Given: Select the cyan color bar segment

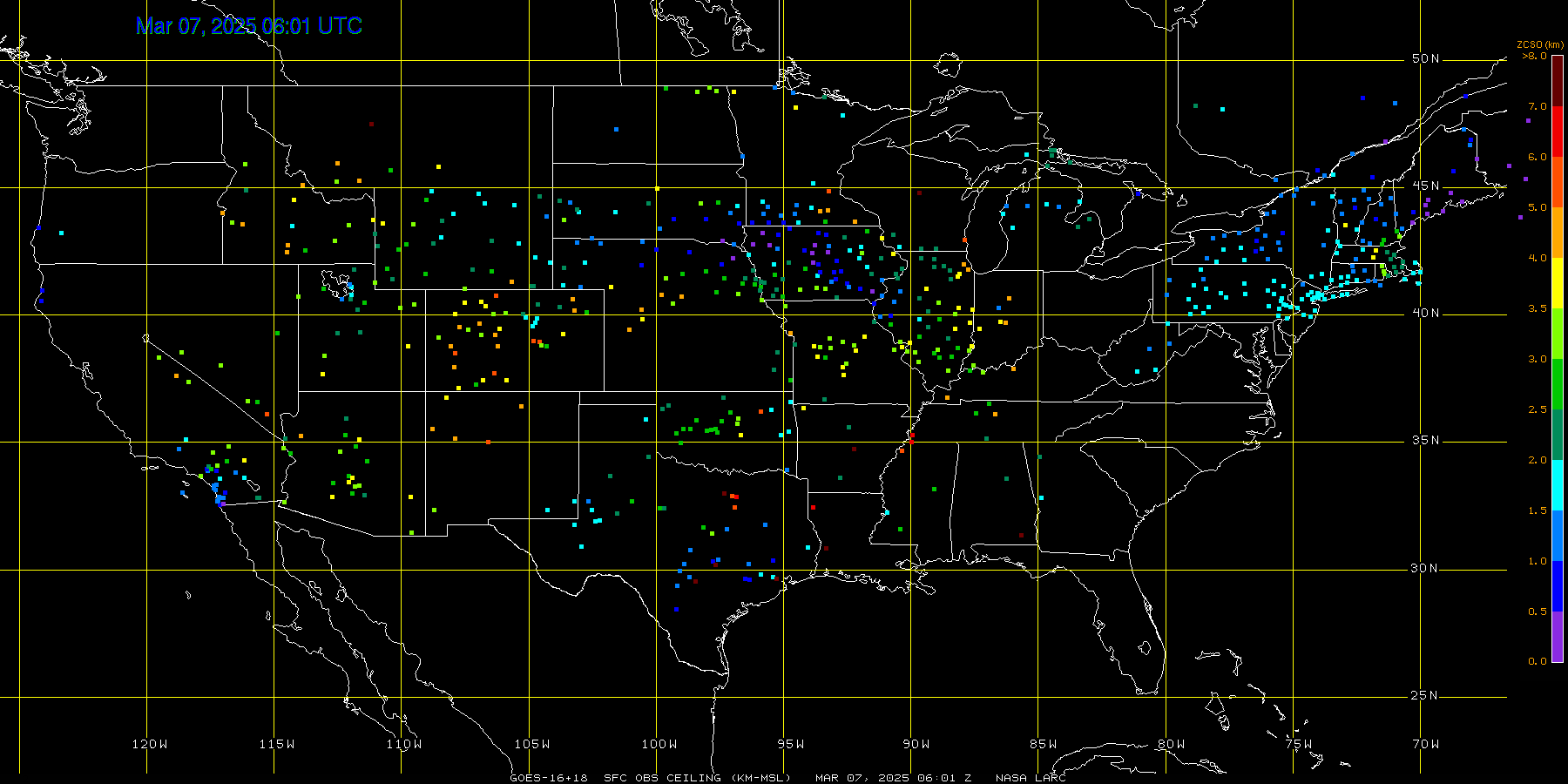Looking at the screenshot, I should 1558,485.
